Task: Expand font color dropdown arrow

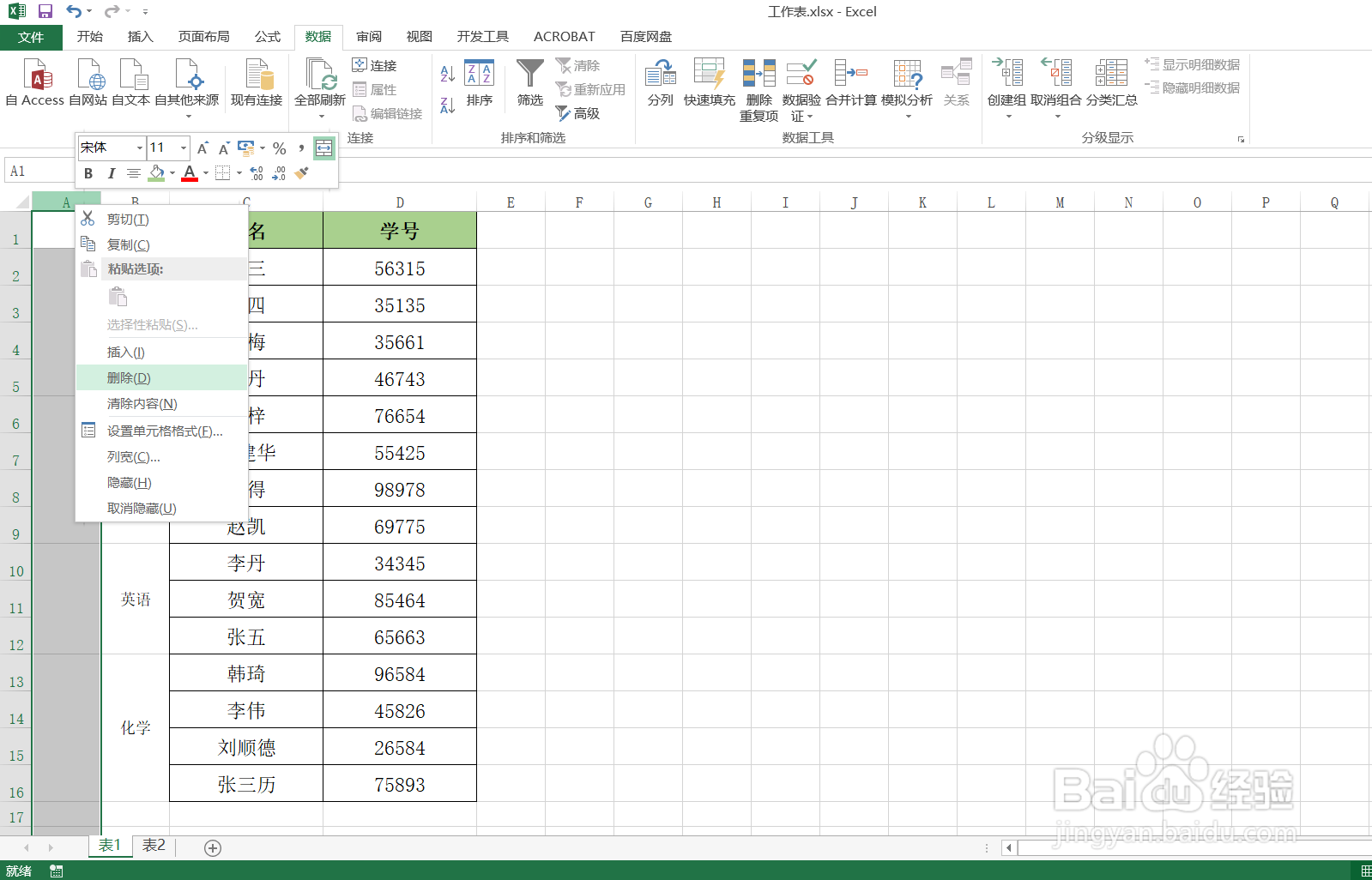Action: [x=206, y=173]
